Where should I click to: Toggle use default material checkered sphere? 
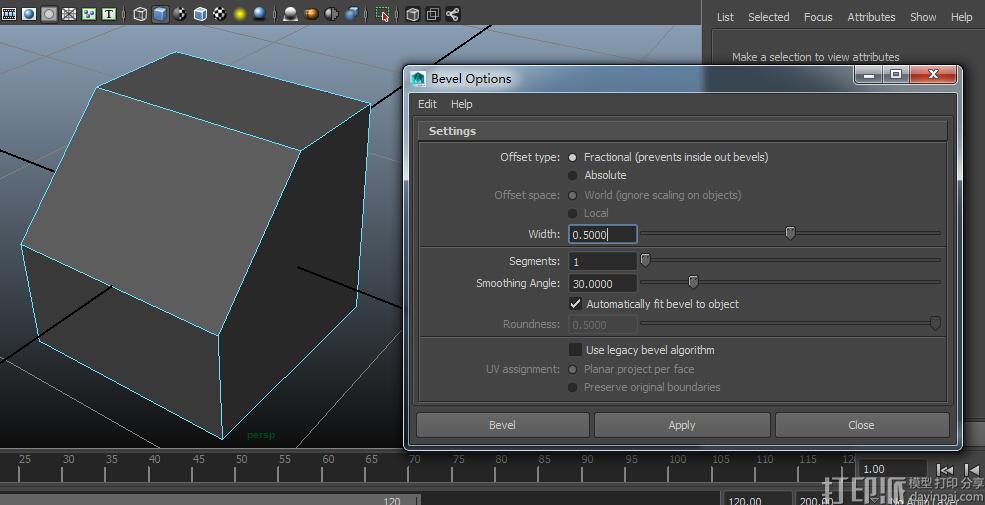(x=180, y=14)
